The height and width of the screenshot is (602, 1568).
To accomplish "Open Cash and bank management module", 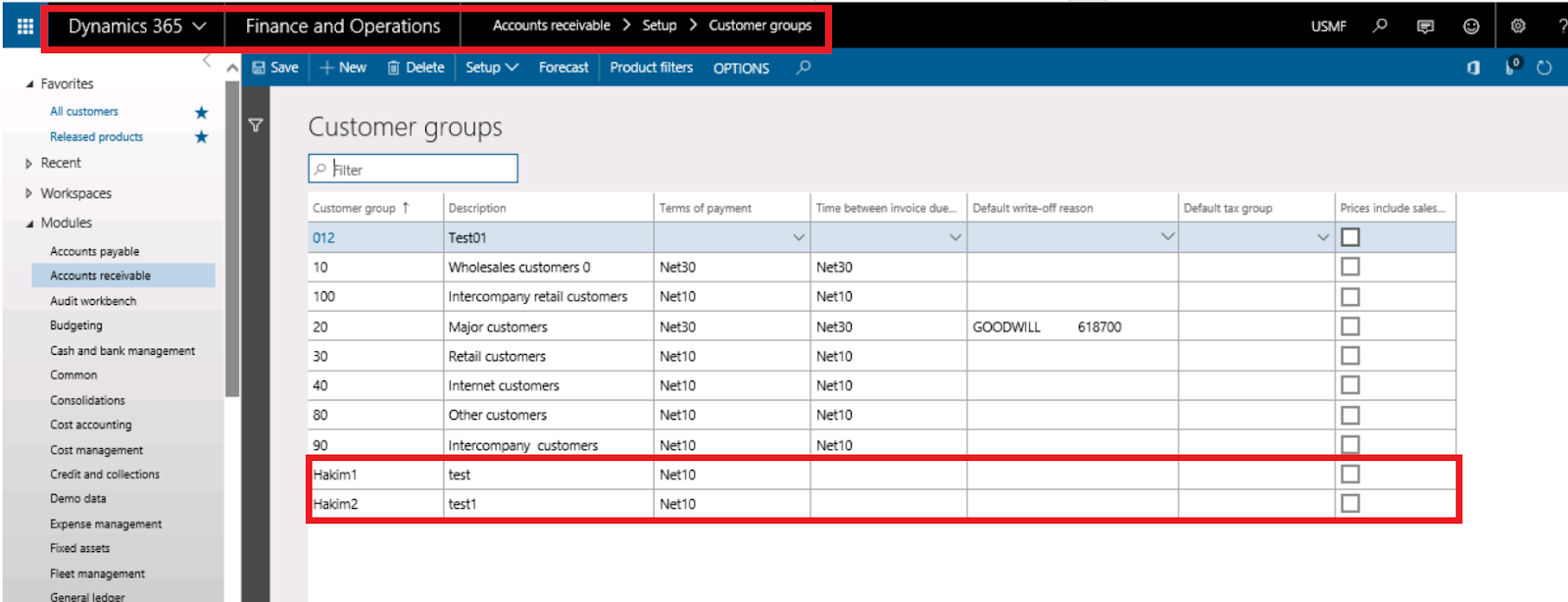I will [122, 351].
